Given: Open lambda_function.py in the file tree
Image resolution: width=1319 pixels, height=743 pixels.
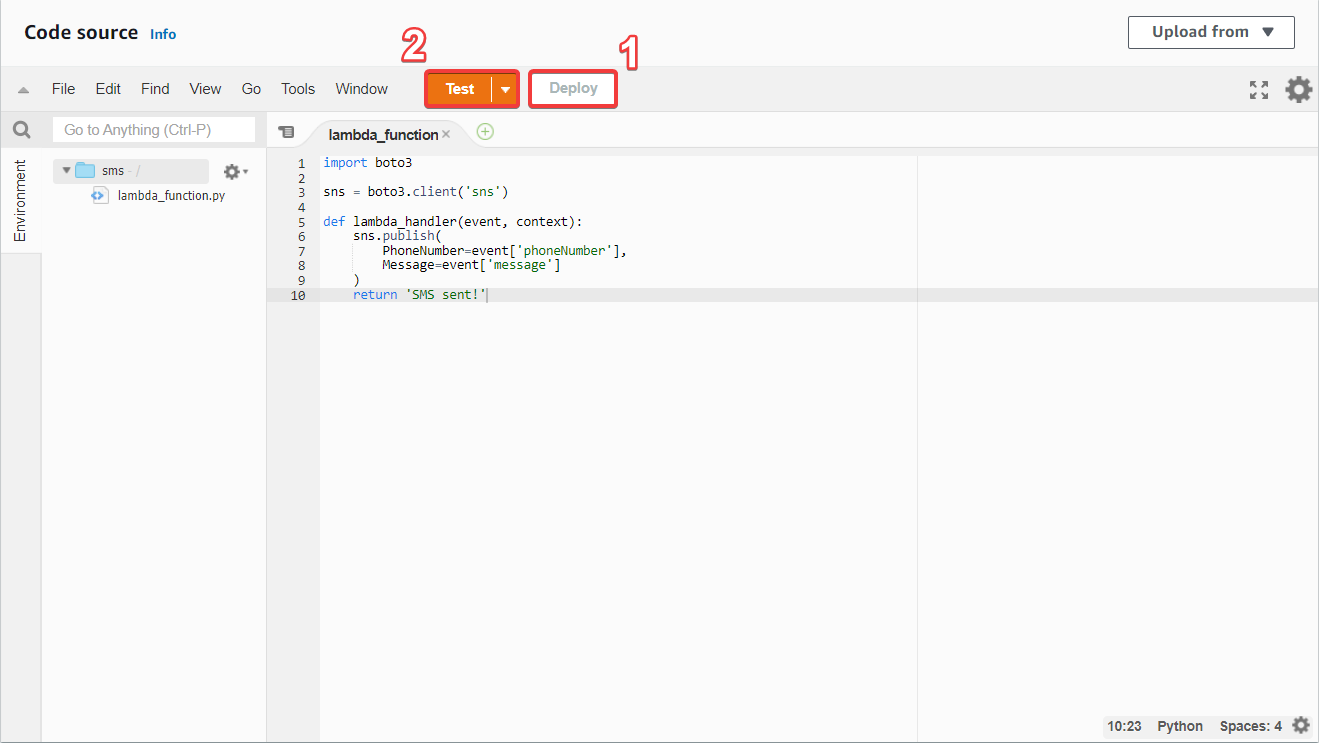Looking at the screenshot, I should [171, 195].
